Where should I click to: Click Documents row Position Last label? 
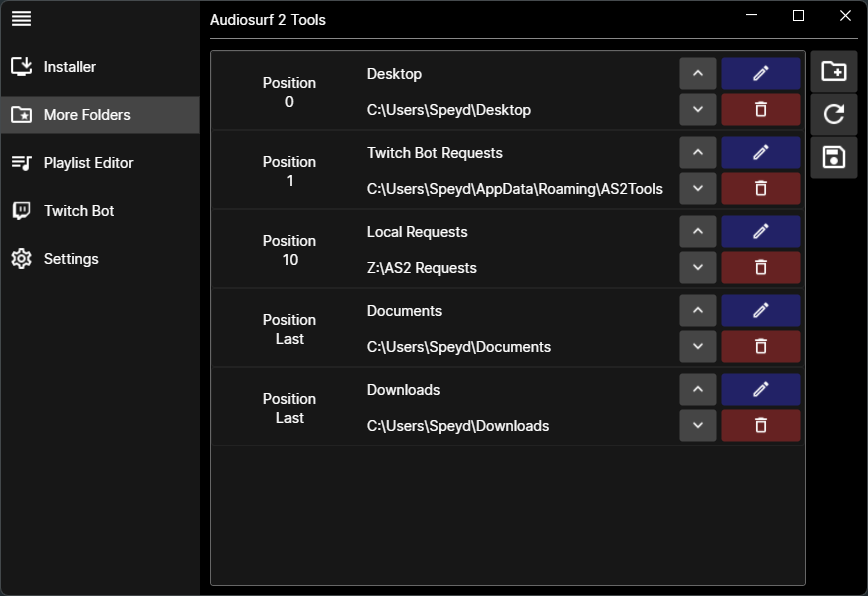coord(289,330)
